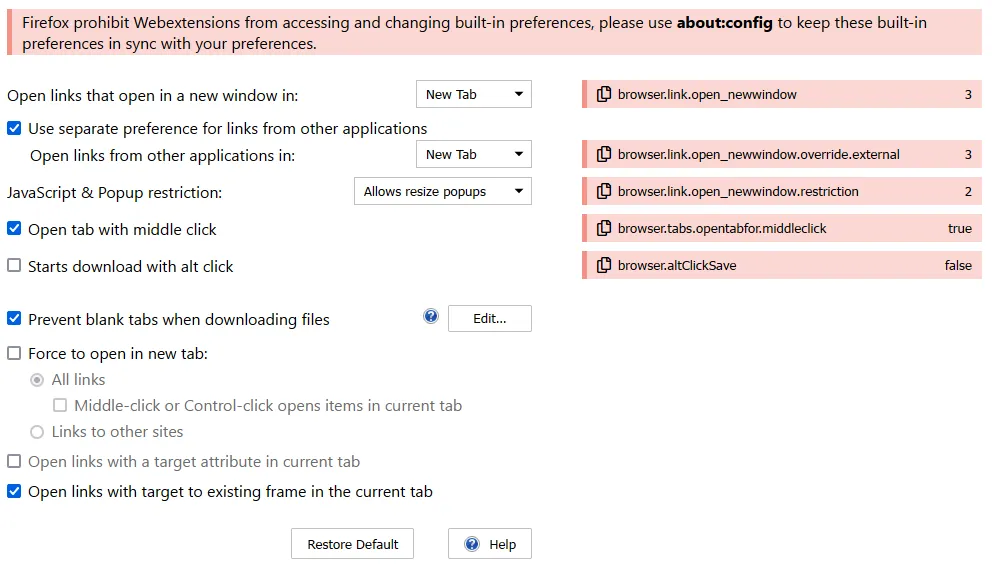Click the Restore Default button

pos(352,544)
